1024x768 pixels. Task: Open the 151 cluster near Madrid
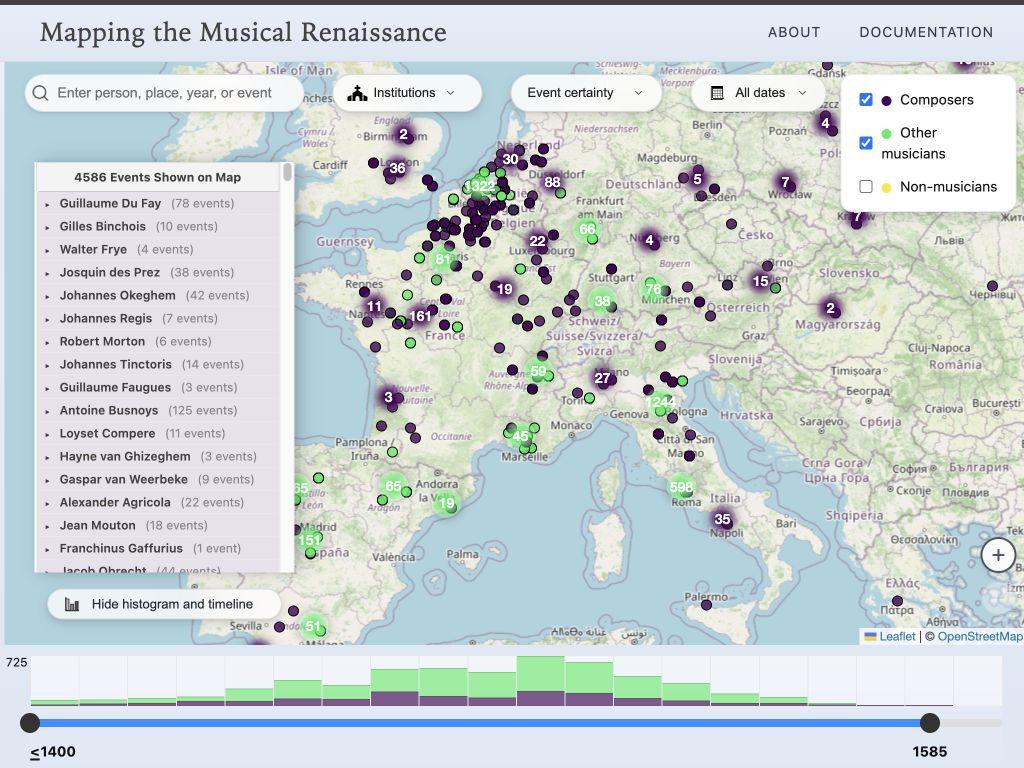tap(309, 539)
